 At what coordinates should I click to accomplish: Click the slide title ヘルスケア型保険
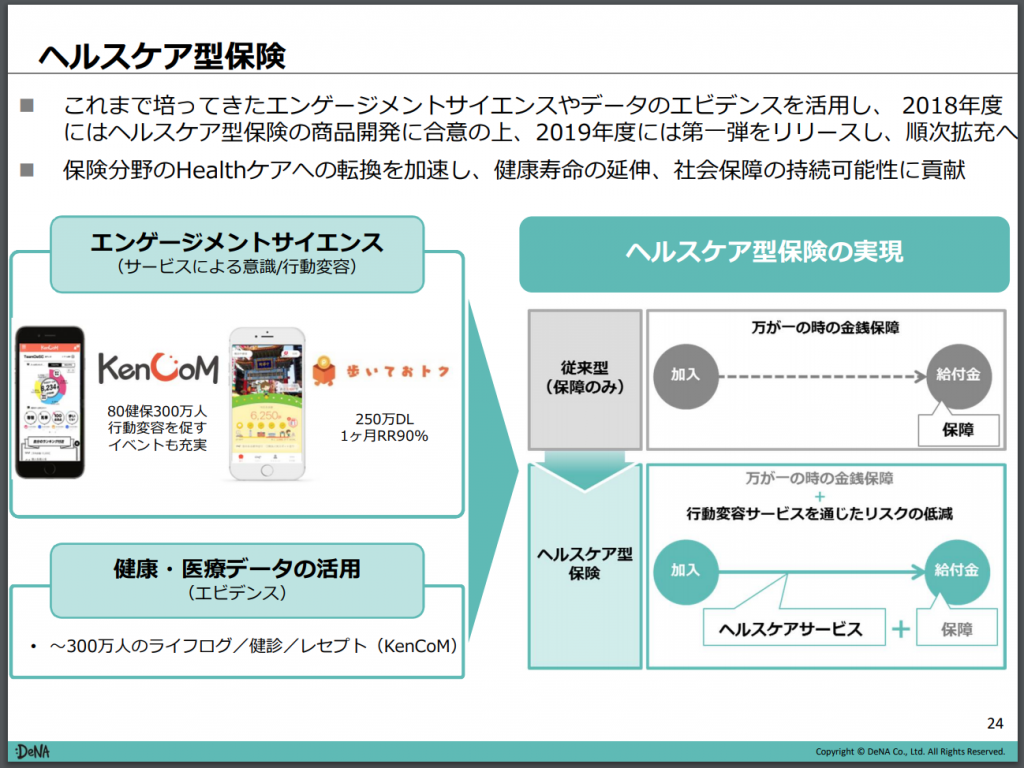point(162,56)
